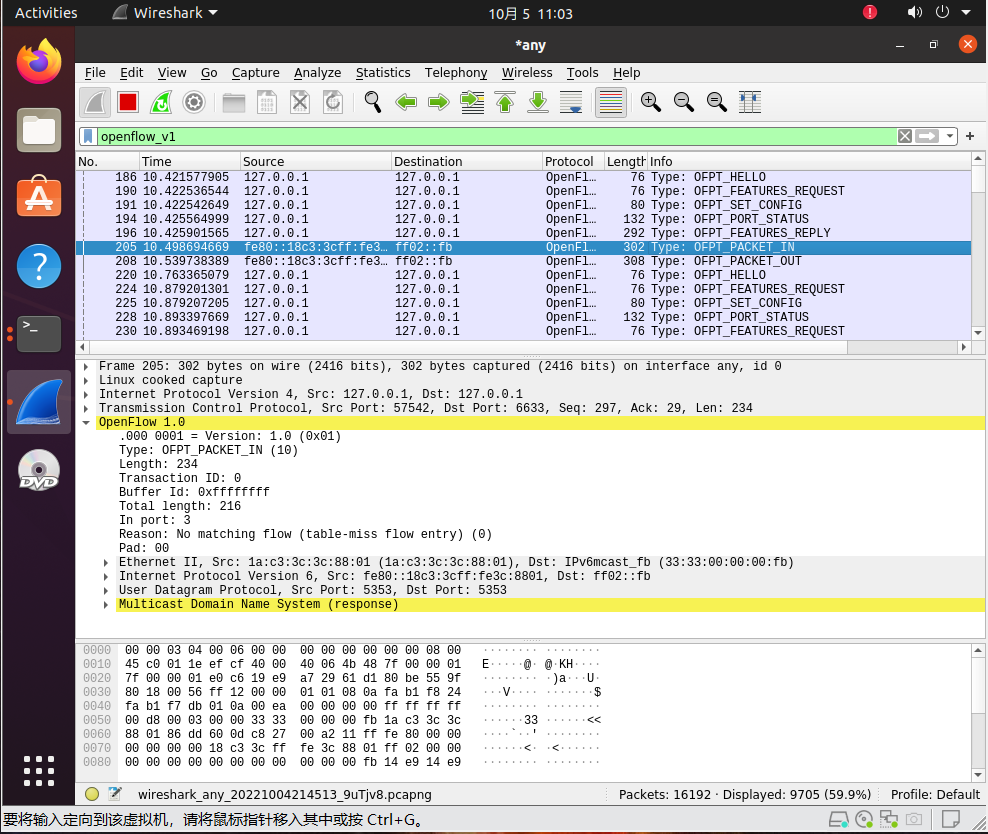Expand the Ethernet II section
The height and width of the screenshot is (834, 988).
click(107, 563)
